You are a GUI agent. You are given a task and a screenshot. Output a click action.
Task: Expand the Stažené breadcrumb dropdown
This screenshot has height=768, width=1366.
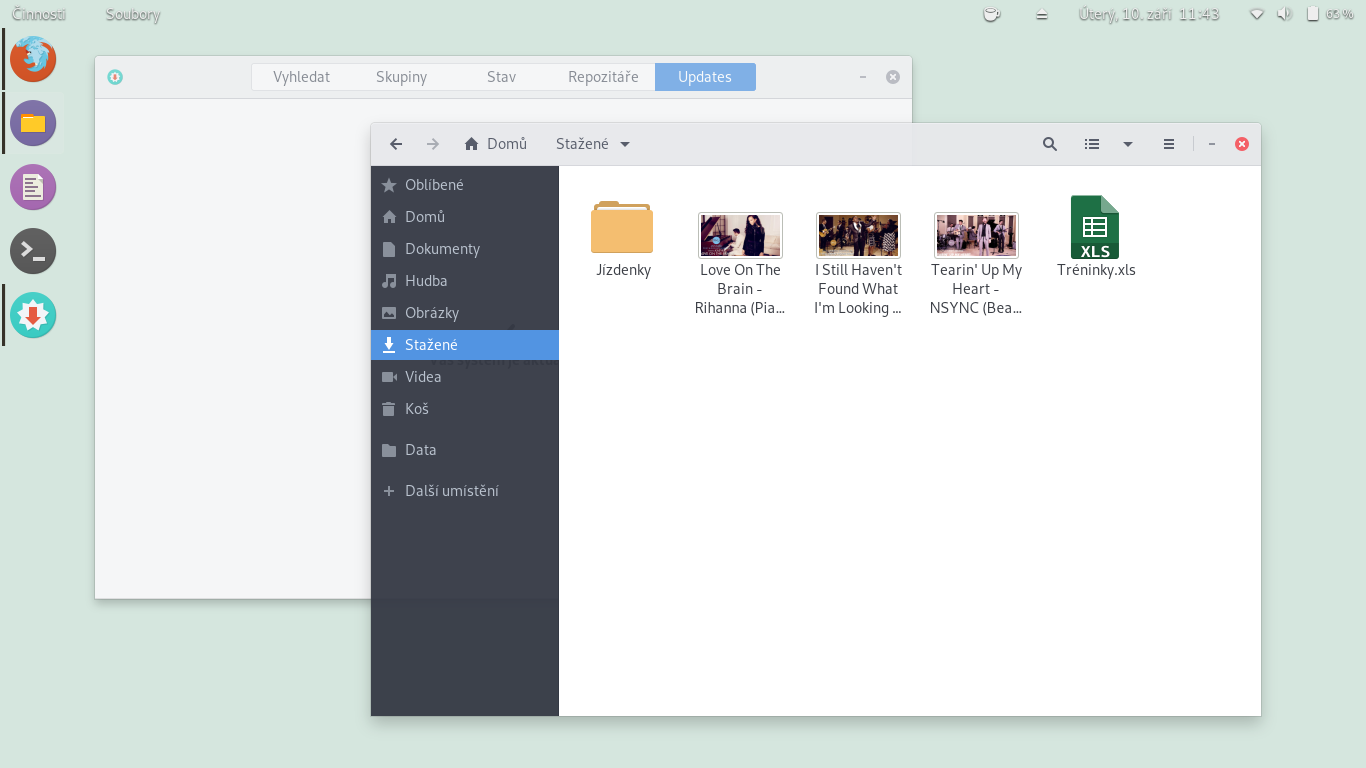click(625, 143)
